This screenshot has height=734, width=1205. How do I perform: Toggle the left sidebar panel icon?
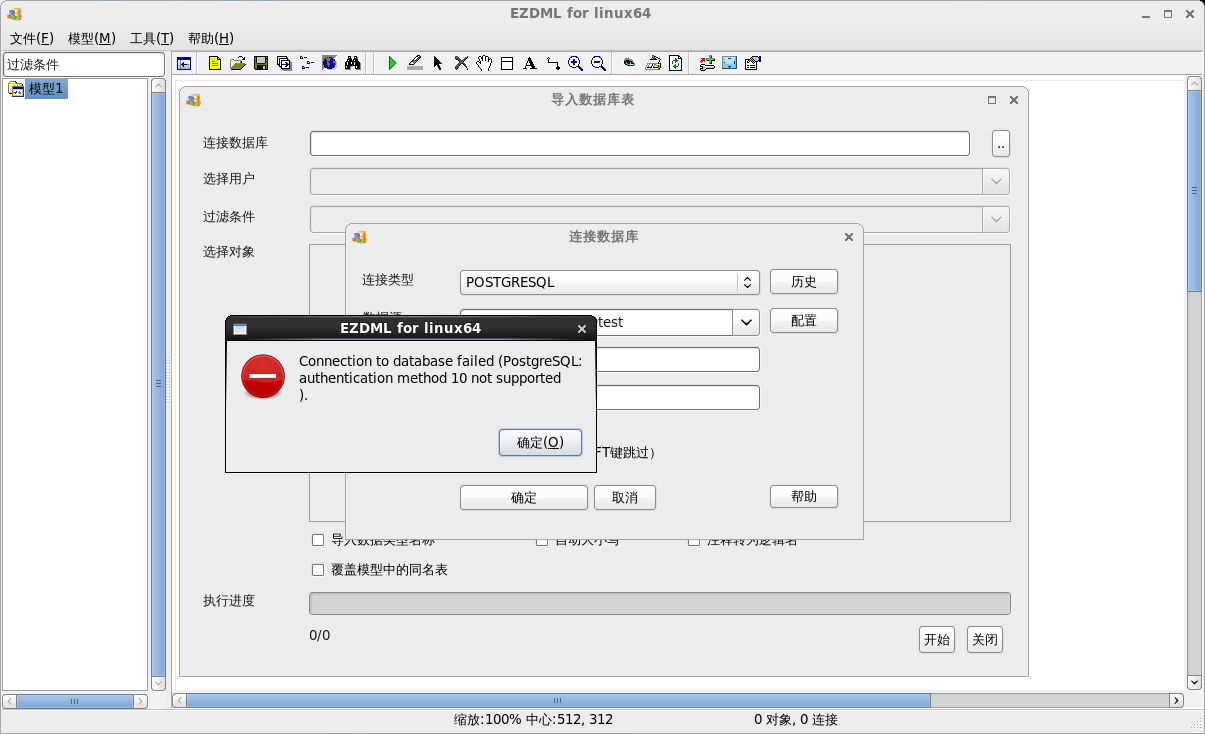tap(184, 63)
